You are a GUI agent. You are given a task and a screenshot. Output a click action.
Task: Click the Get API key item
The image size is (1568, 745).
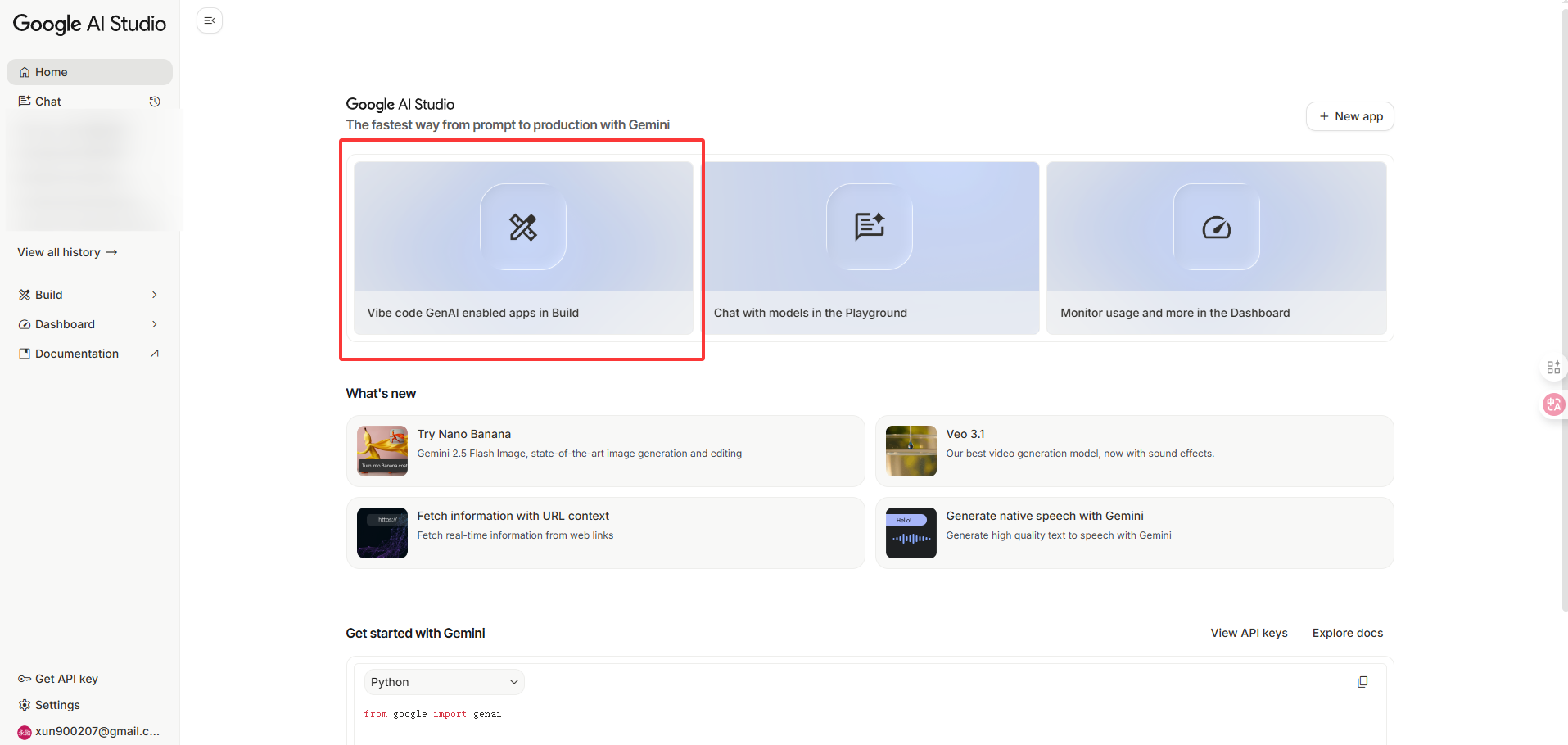58,679
